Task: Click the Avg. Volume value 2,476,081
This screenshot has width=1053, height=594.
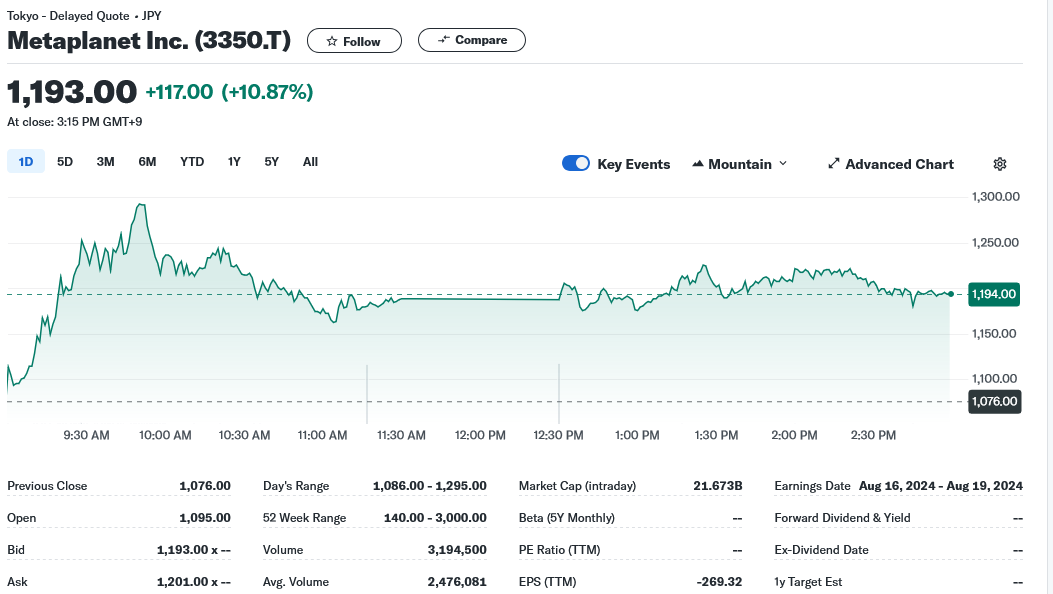Action: tap(457, 582)
